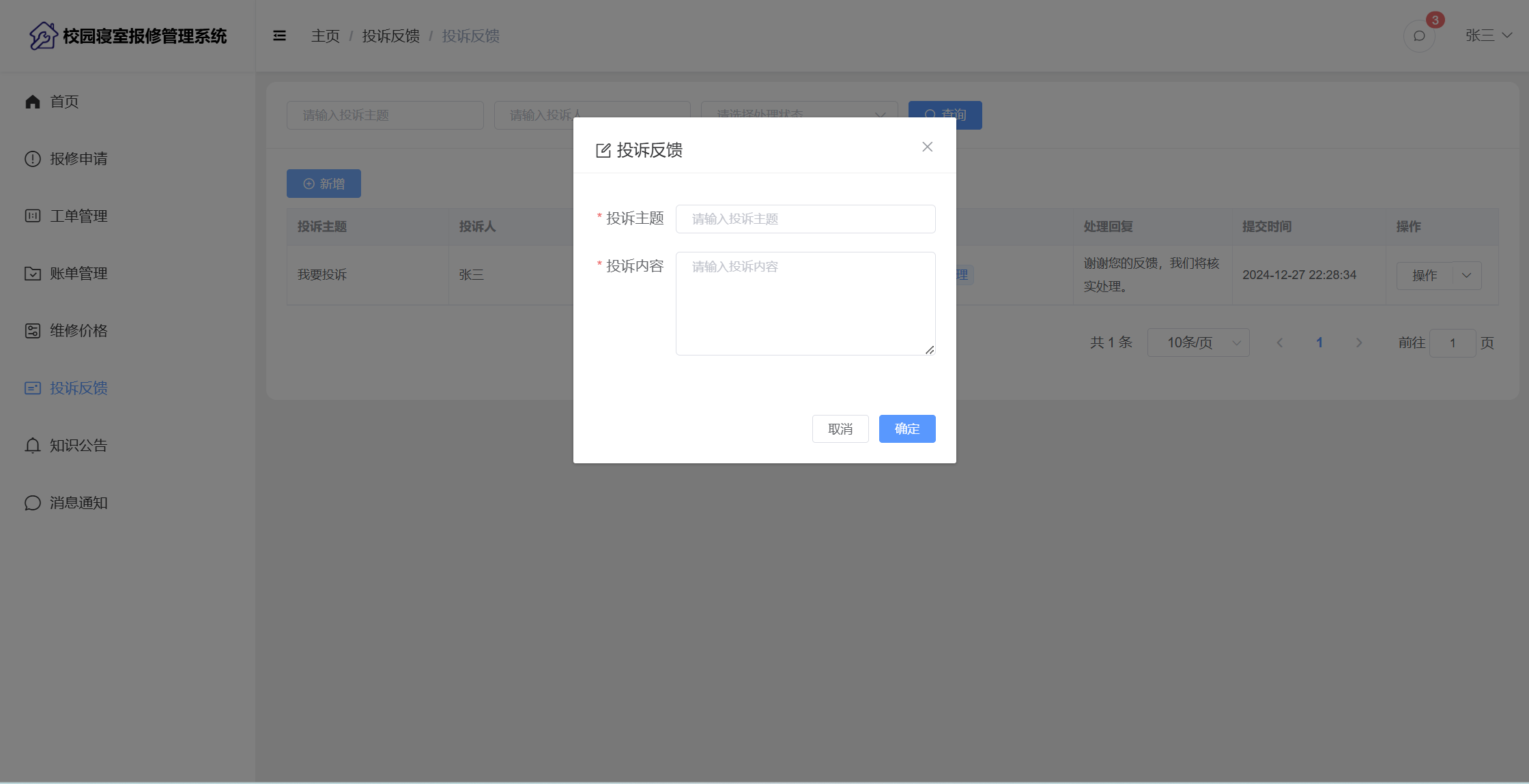This screenshot has width=1529, height=784.
Task: Click the 知识公告 bell icon
Action: [x=33, y=446]
